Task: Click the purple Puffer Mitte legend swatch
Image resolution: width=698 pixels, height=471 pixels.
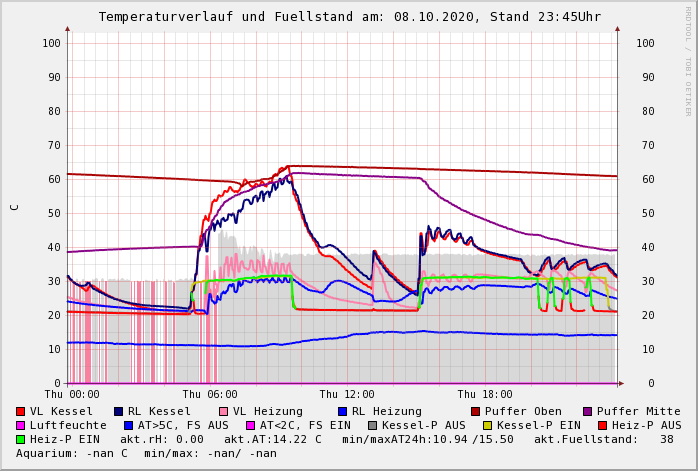Action: (588, 411)
